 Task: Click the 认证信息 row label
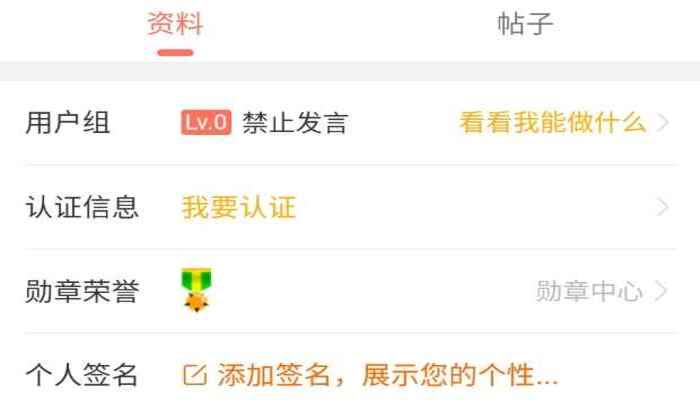coord(82,207)
